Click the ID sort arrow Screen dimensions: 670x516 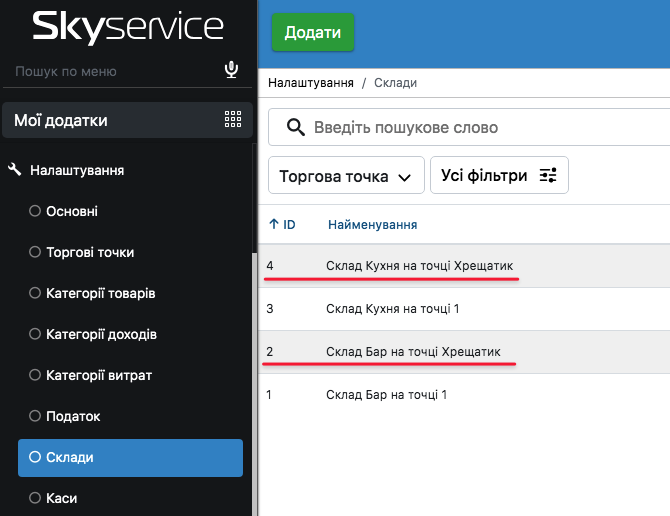[274, 224]
